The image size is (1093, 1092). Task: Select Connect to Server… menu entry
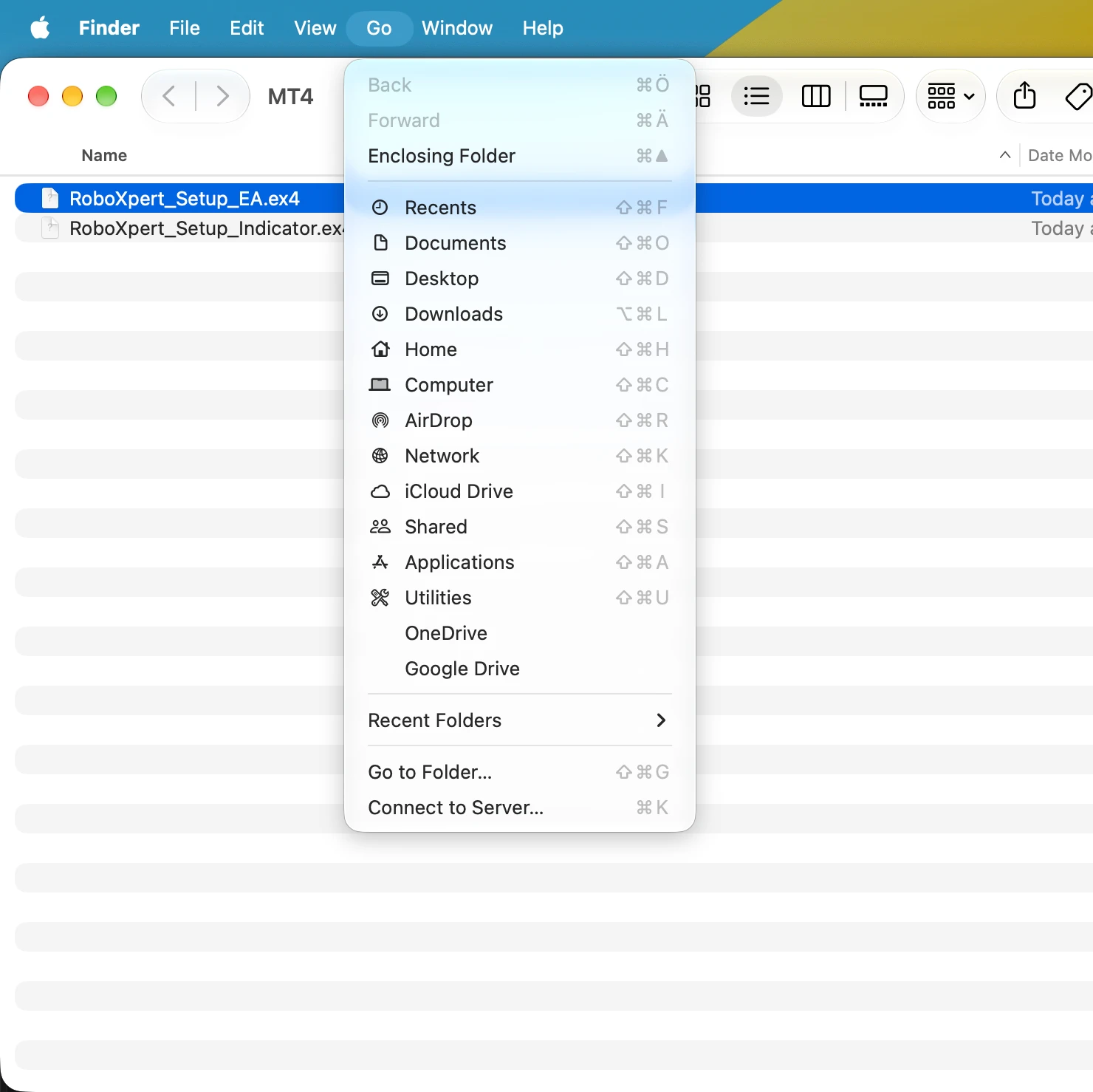tap(520, 808)
